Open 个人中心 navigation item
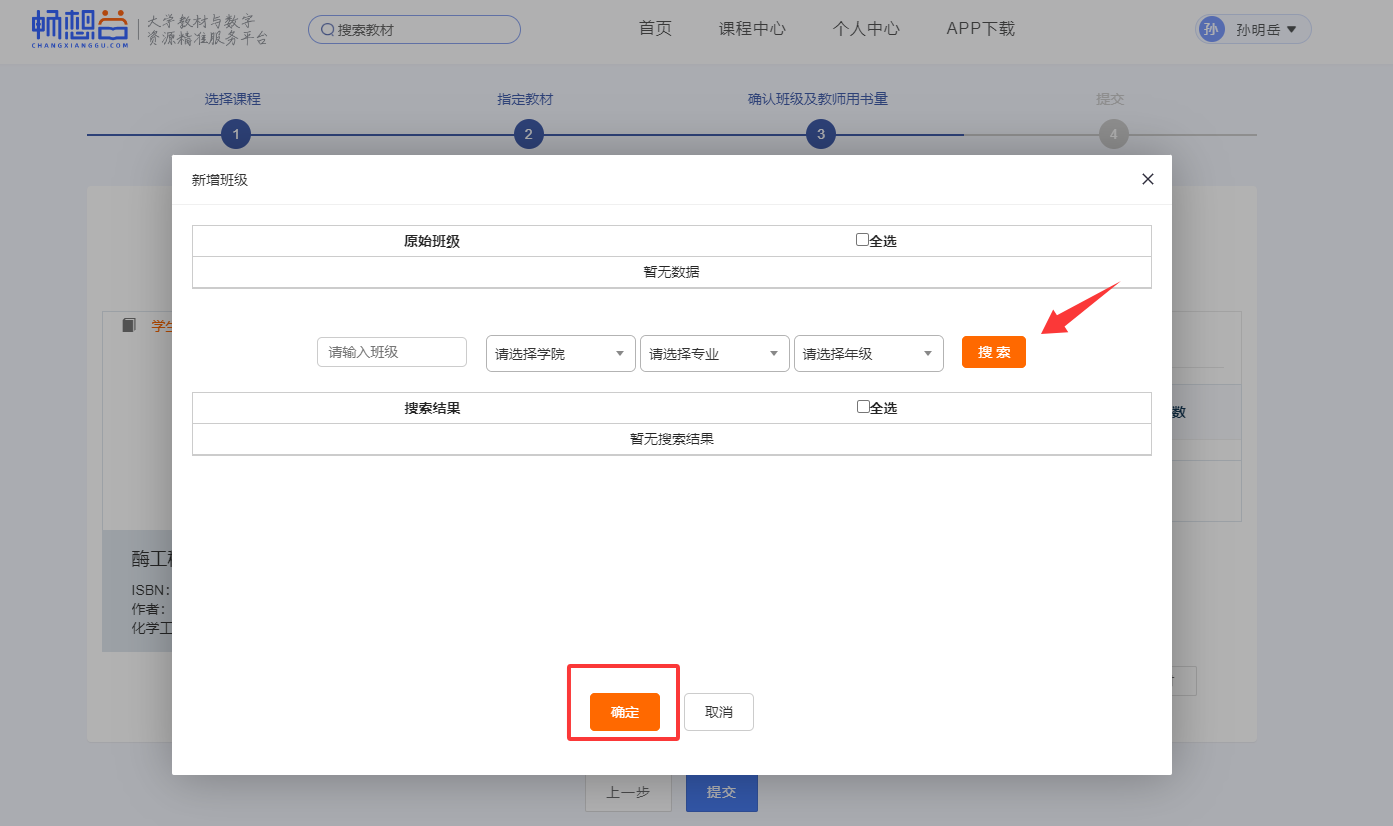This screenshot has width=1393, height=826. 866,29
